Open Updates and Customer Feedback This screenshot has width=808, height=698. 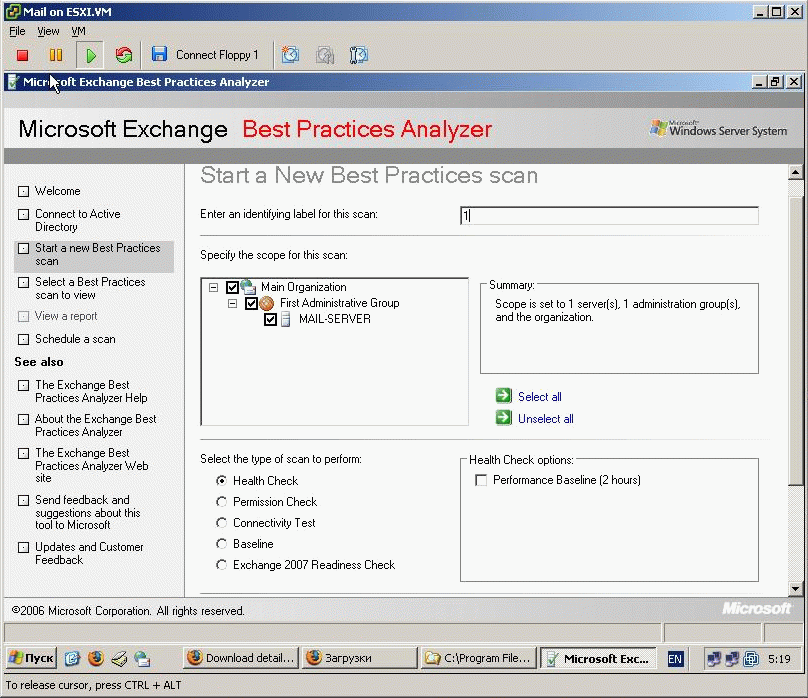click(x=89, y=553)
